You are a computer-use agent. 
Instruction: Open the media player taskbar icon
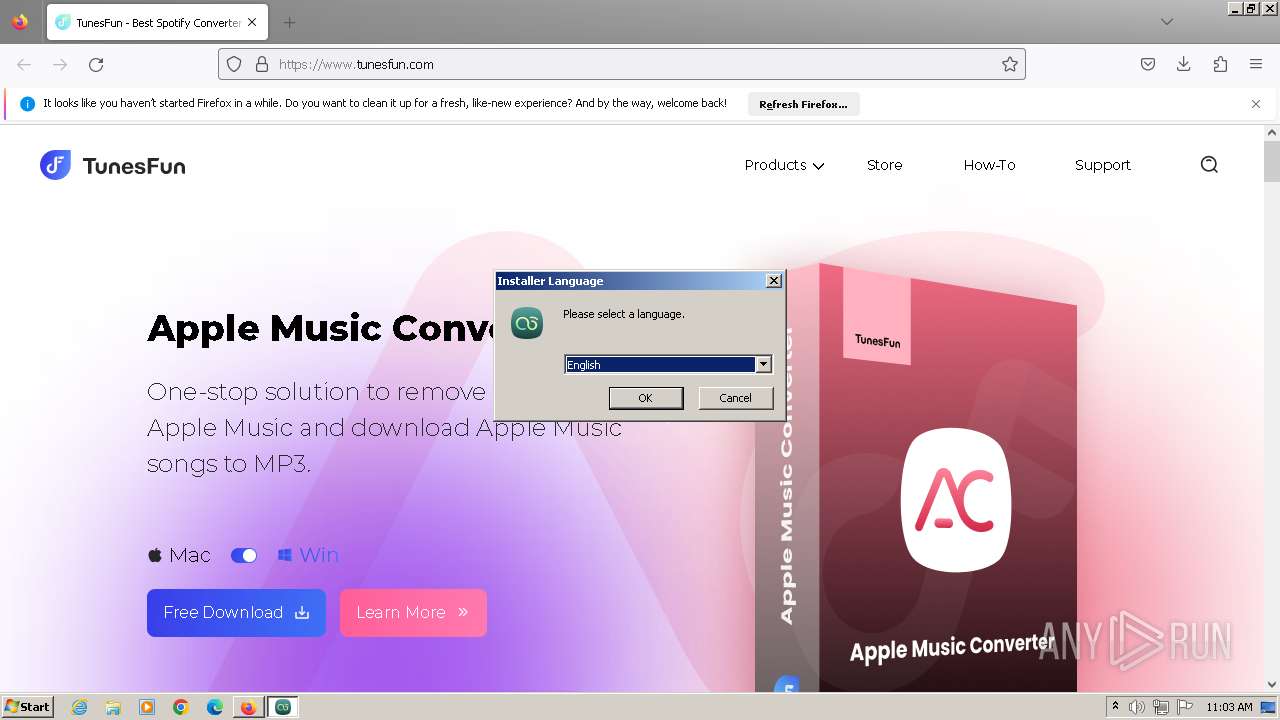[x=147, y=707]
